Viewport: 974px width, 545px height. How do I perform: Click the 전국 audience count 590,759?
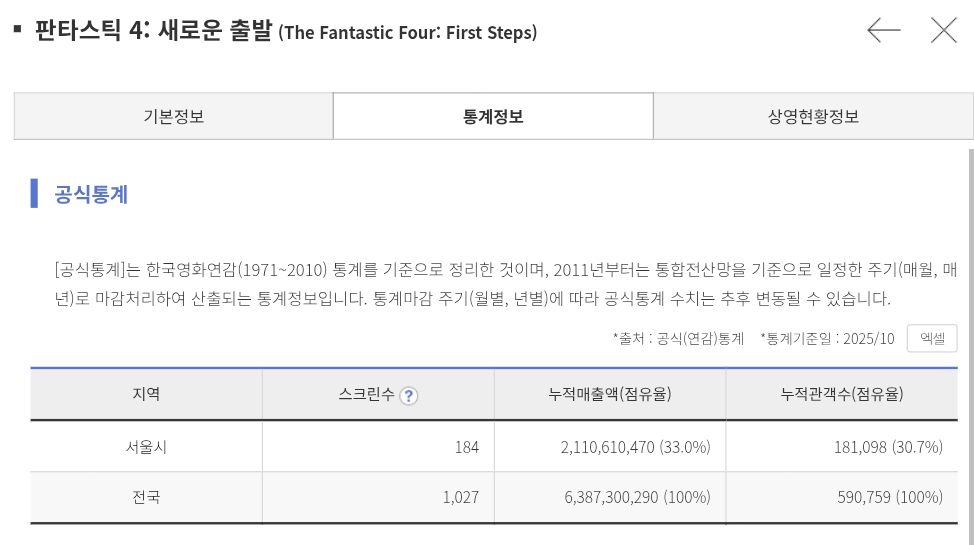tap(863, 497)
